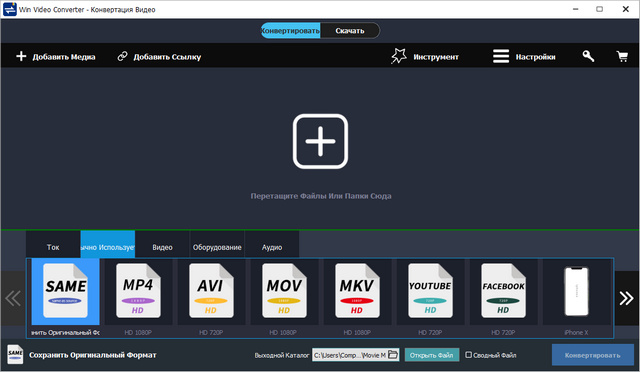Open the Настройки hamburger menu icon
Image resolution: width=640 pixels, height=372 pixels.
[501, 56]
